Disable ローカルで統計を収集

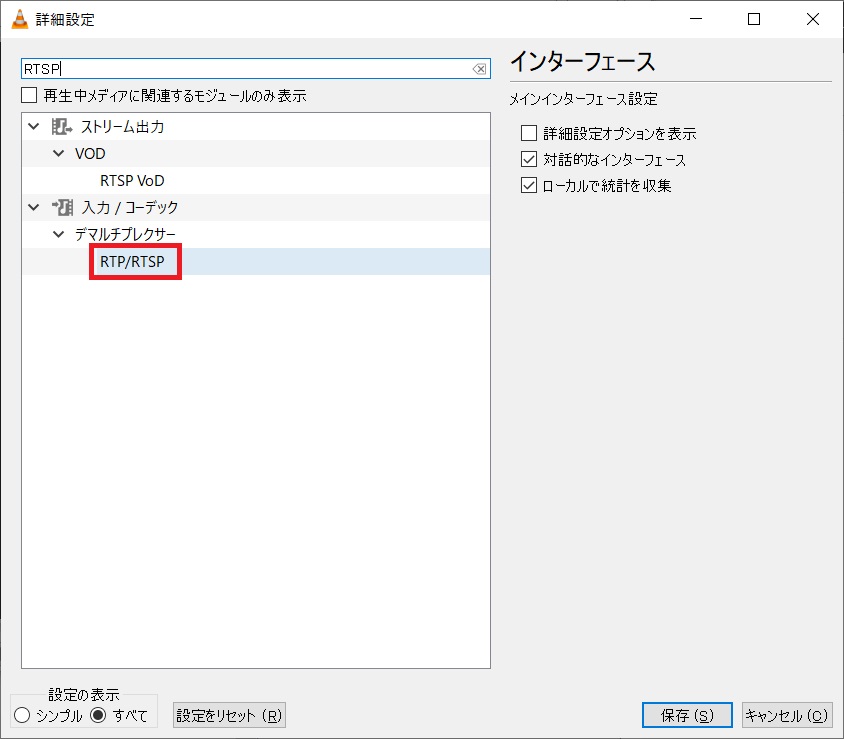point(529,184)
